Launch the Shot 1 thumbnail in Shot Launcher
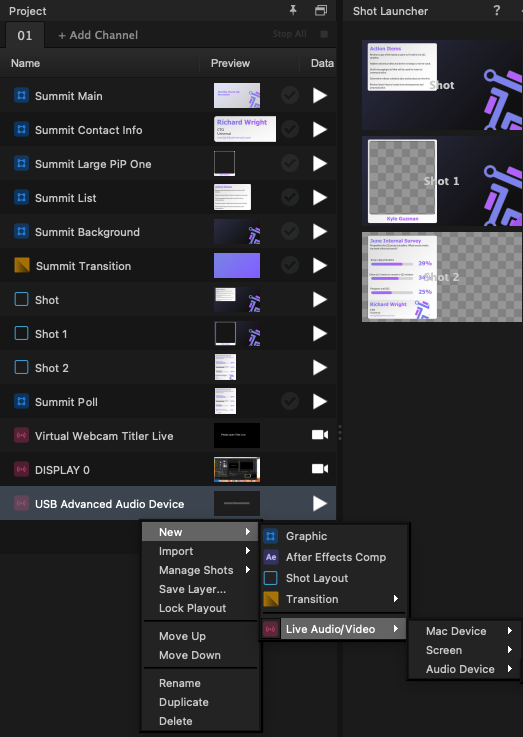523x737 pixels. pyautogui.click(x=442, y=181)
